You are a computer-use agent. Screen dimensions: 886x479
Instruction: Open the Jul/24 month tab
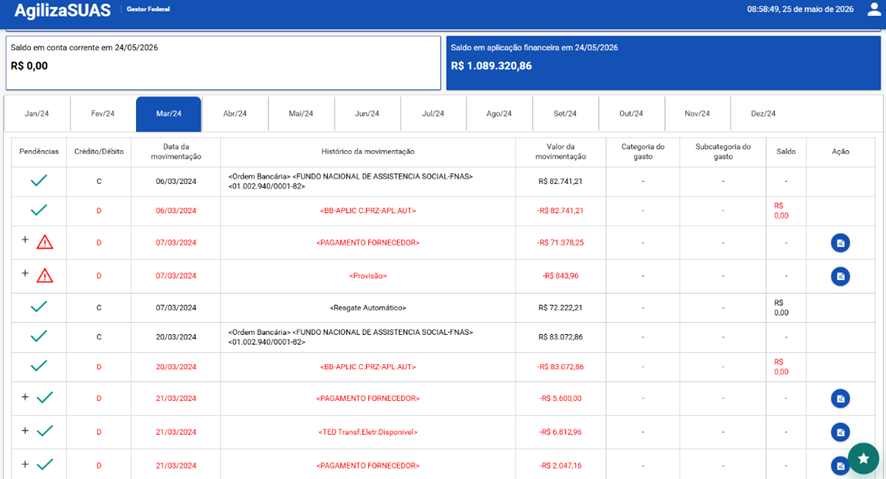pos(433,114)
